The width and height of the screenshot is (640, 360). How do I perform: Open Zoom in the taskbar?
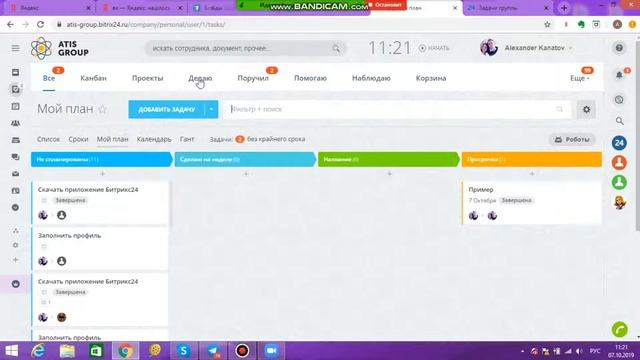271,351
